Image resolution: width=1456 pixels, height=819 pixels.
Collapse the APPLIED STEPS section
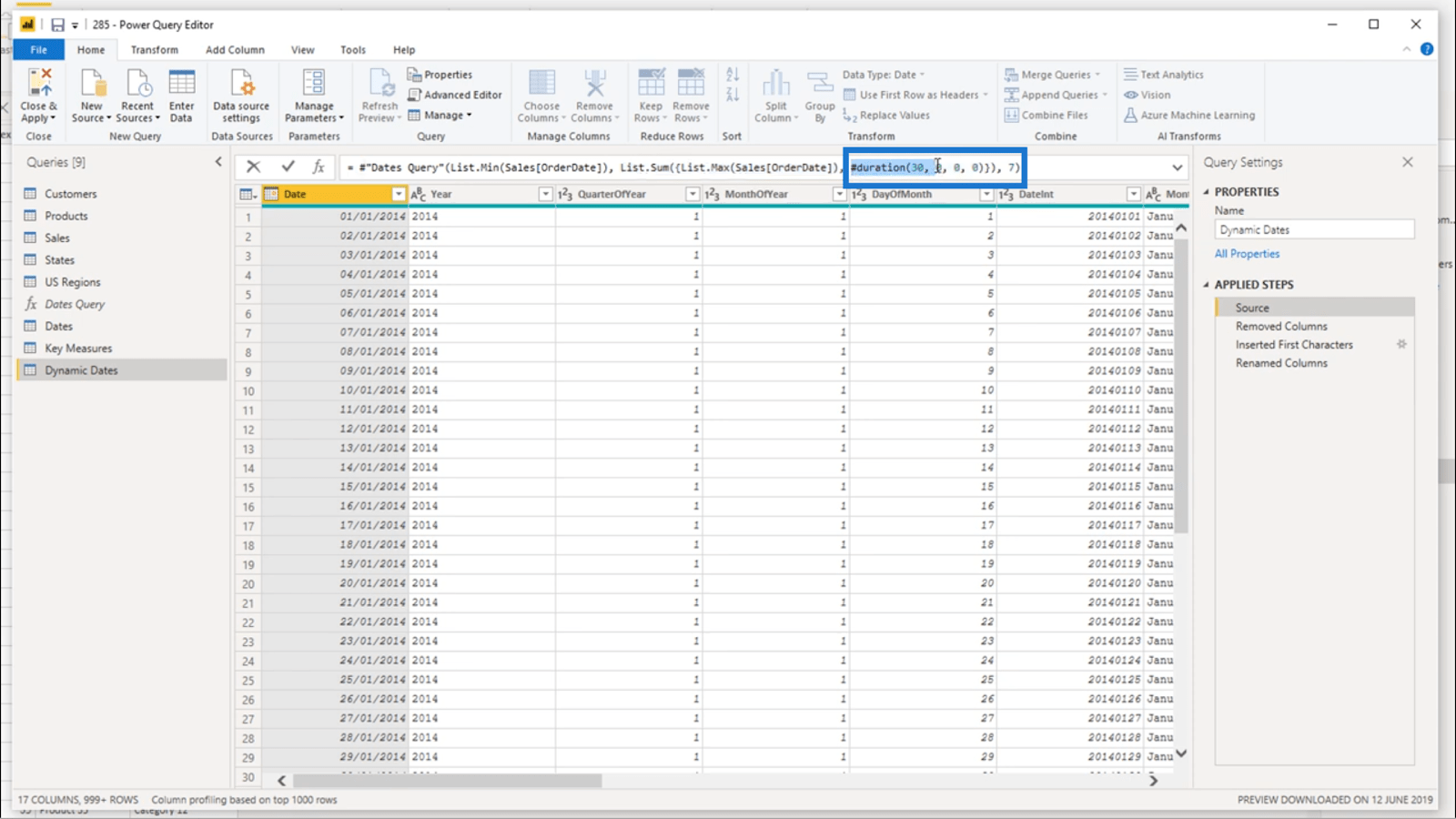coord(1207,285)
